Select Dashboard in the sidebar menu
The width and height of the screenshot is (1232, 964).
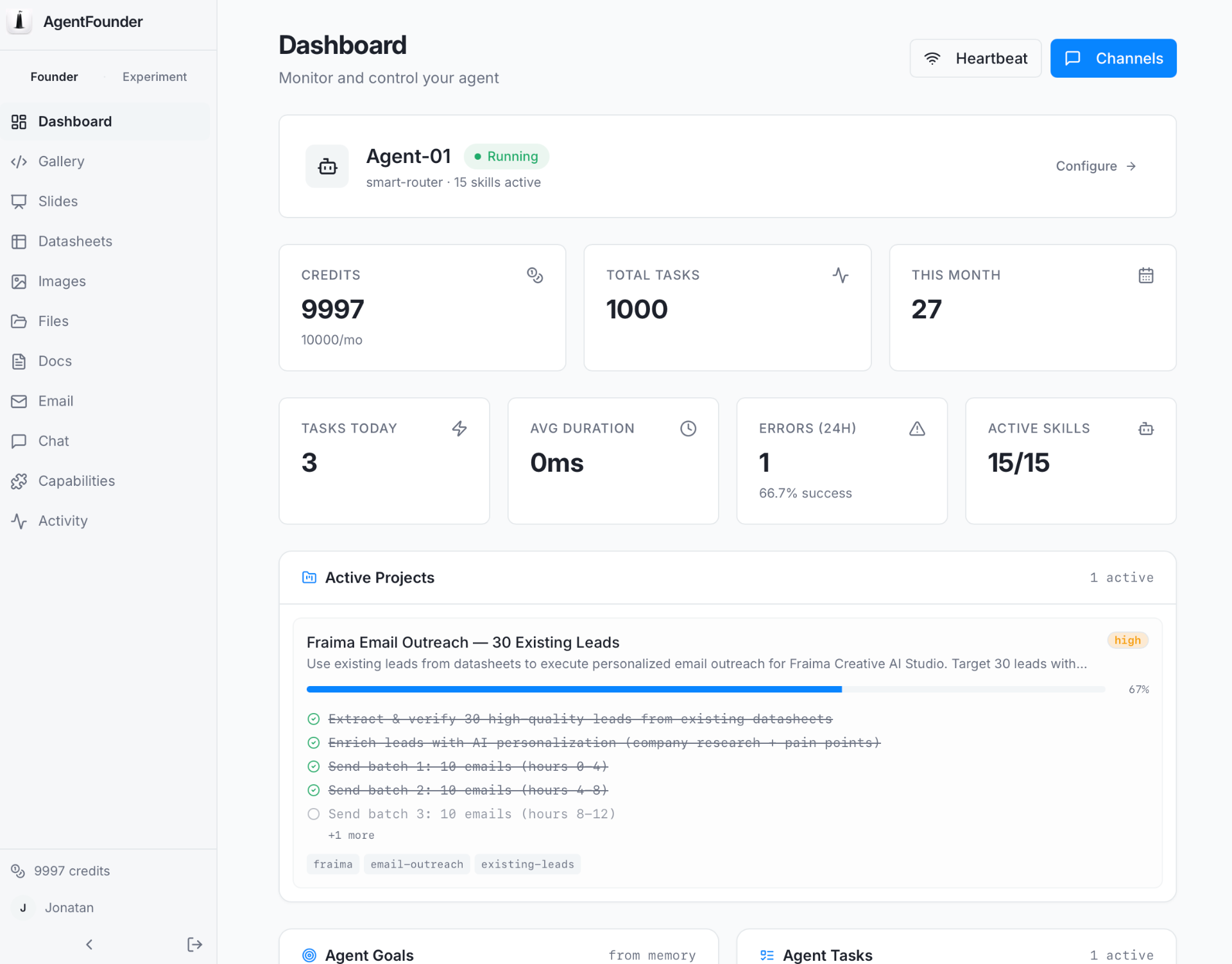click(x=105, y=121)
